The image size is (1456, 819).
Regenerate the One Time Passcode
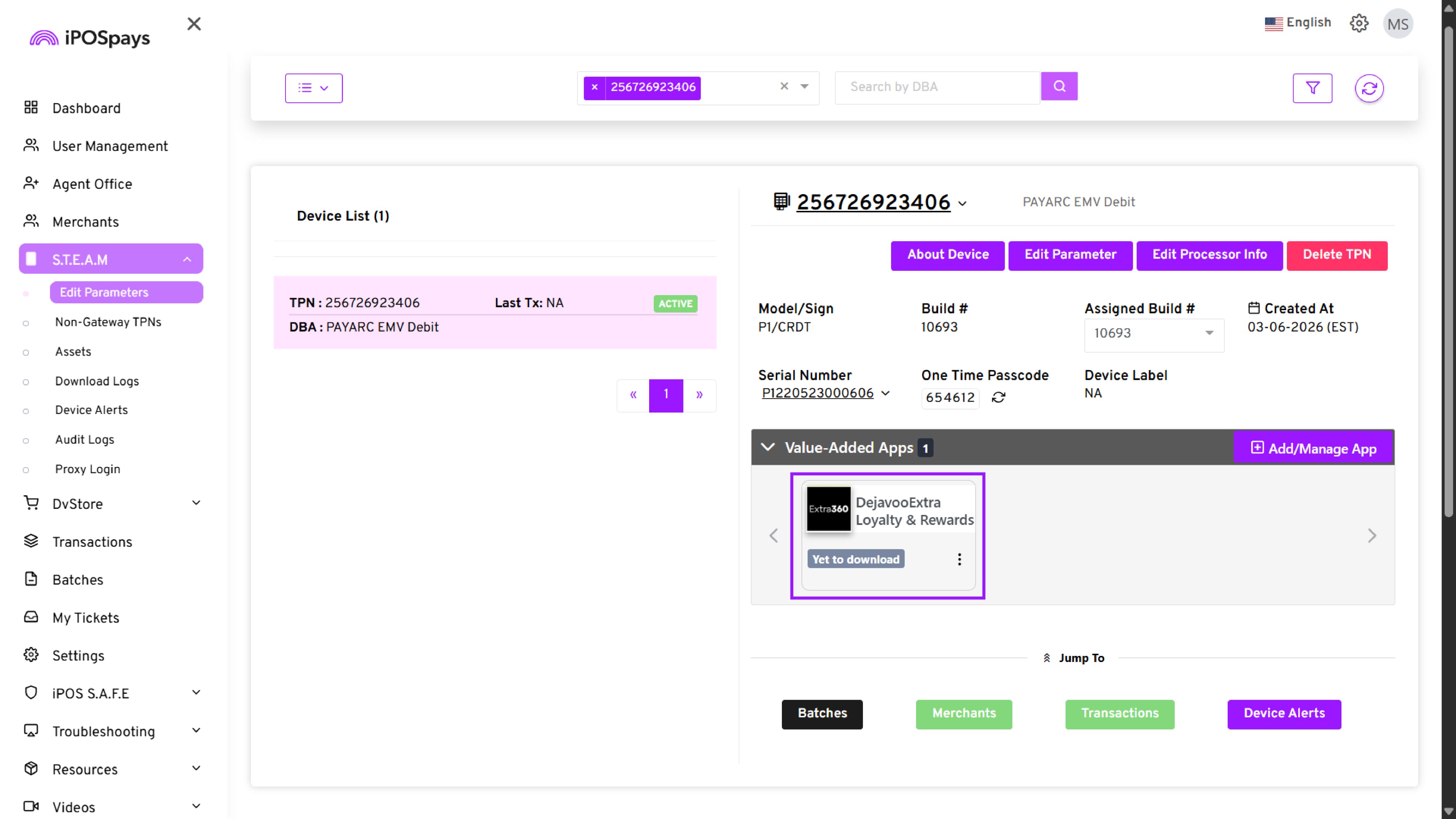998,397
